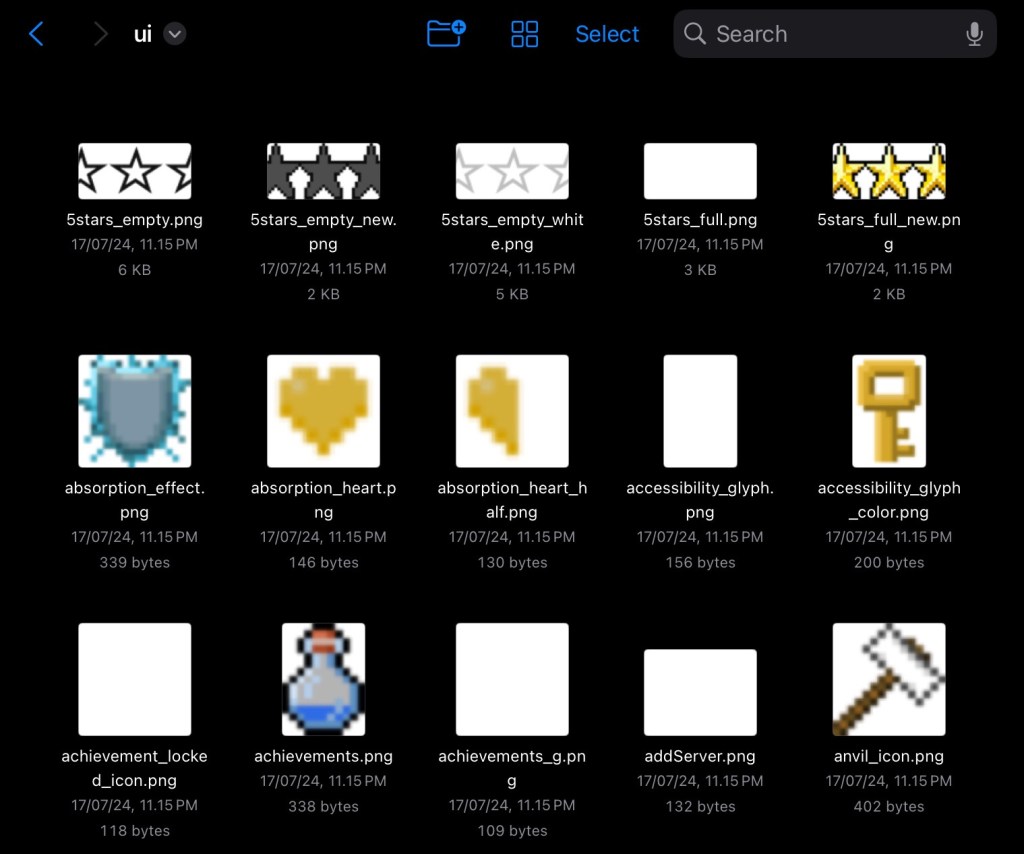Open accessibility_glyph_color.png key icon

[x=889, y=411]
